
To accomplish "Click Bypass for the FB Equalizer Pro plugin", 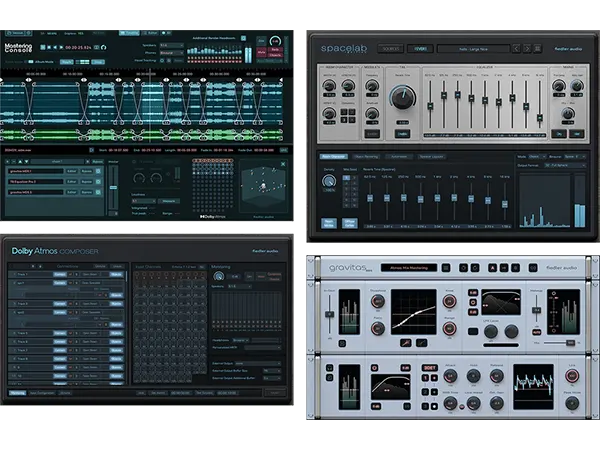I will coord(87,182).
